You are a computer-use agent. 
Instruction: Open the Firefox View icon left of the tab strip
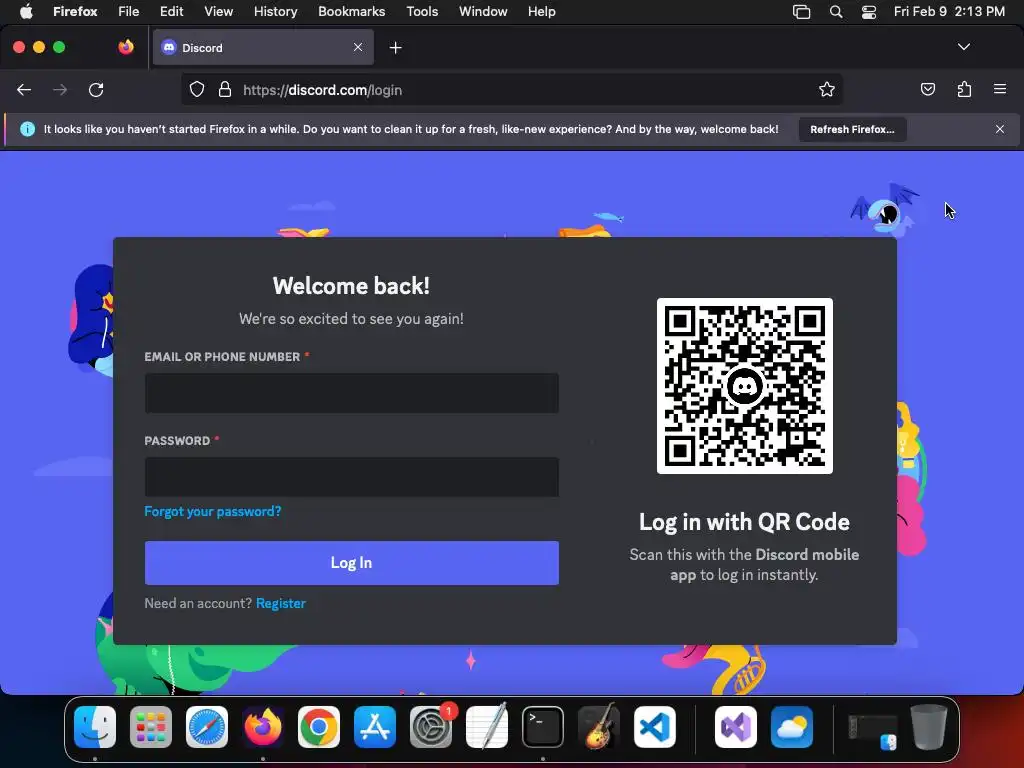(126, 47)
